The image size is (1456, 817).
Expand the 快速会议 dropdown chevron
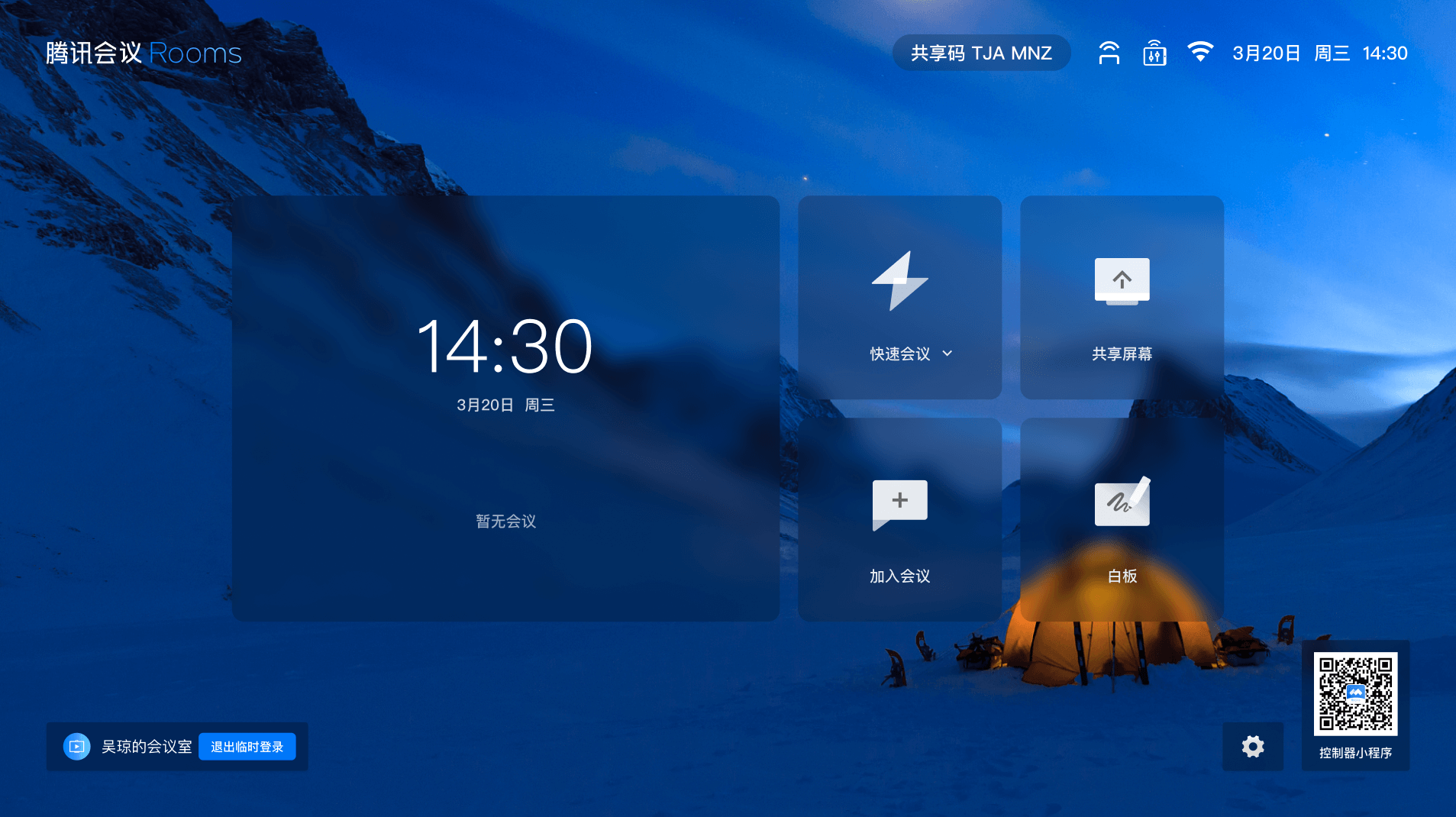947,354
